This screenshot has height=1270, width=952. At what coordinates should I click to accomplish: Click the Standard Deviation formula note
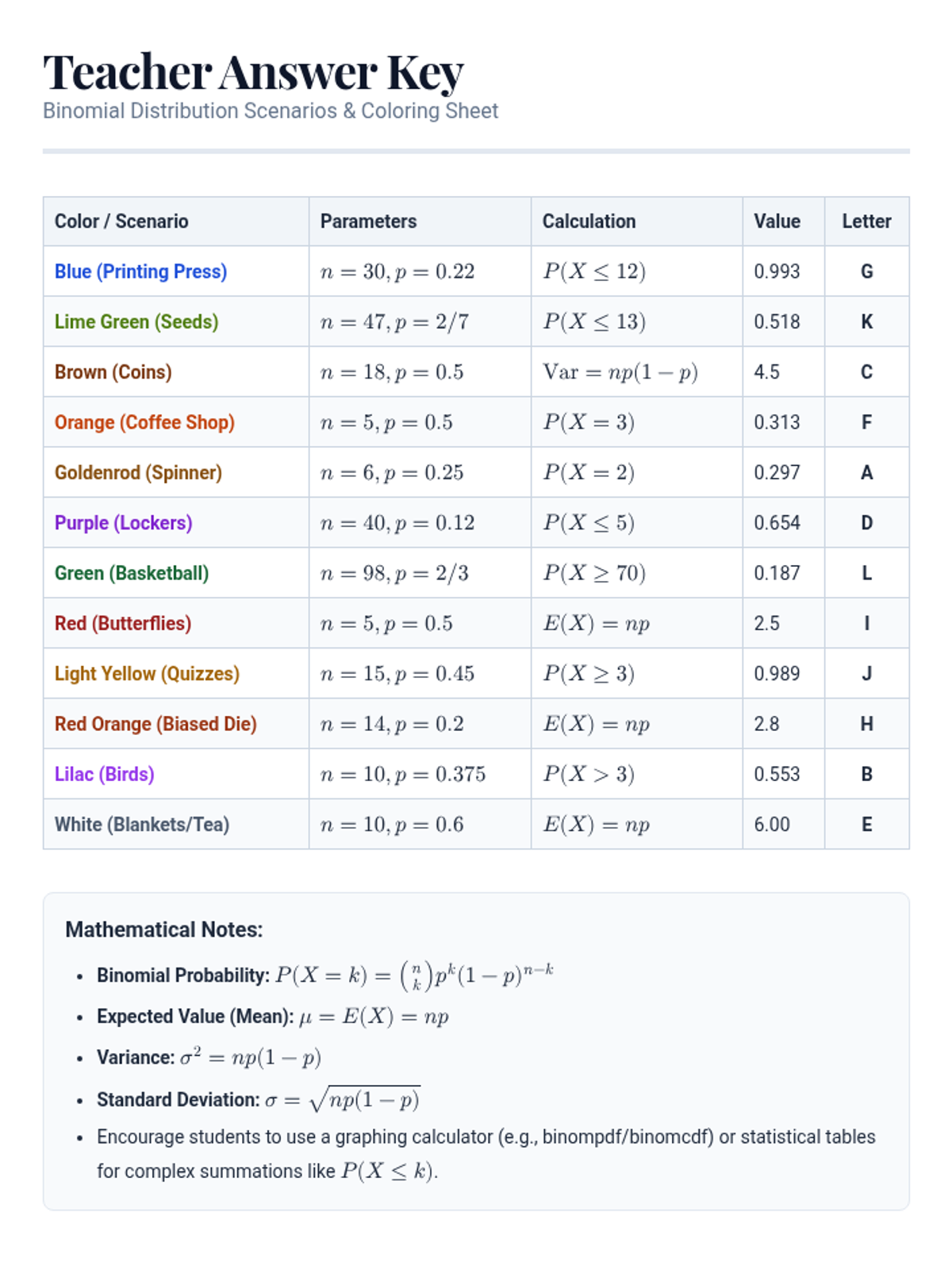258,1099
